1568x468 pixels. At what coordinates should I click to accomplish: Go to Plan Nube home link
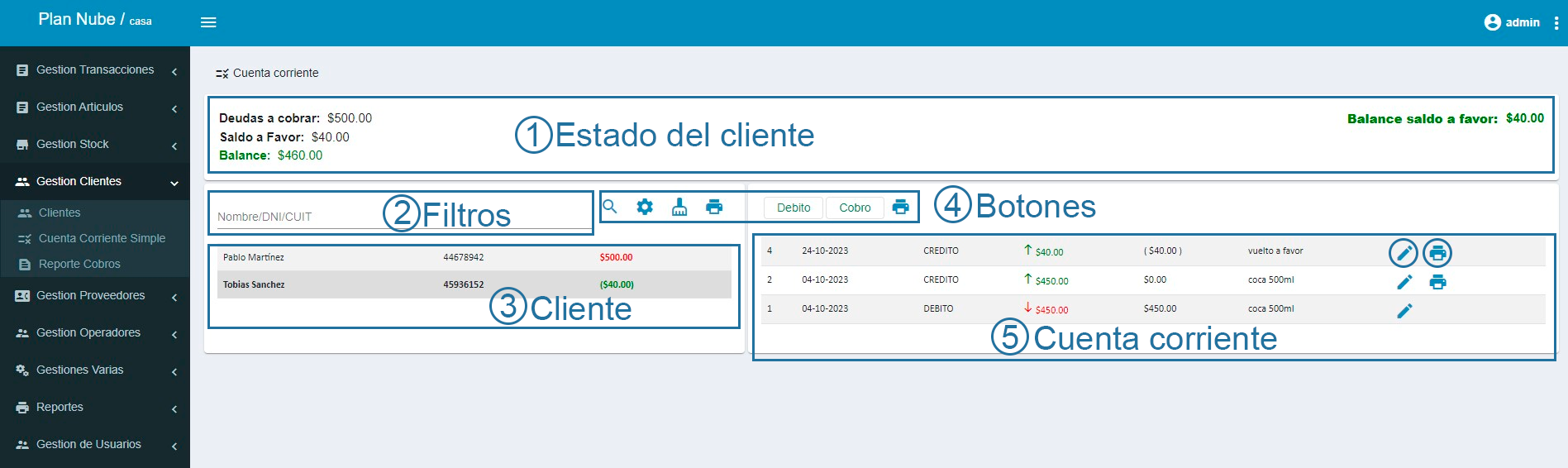(x=95, y=20)
